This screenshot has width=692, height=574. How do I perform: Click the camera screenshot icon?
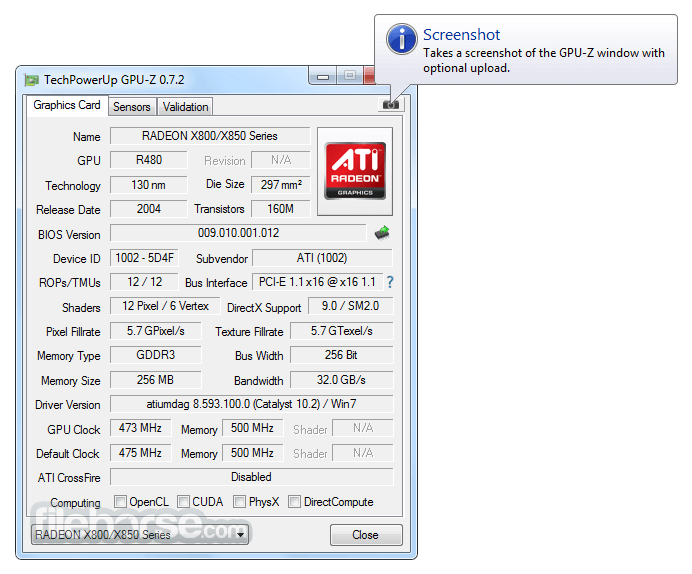click(x=391, y=105)
